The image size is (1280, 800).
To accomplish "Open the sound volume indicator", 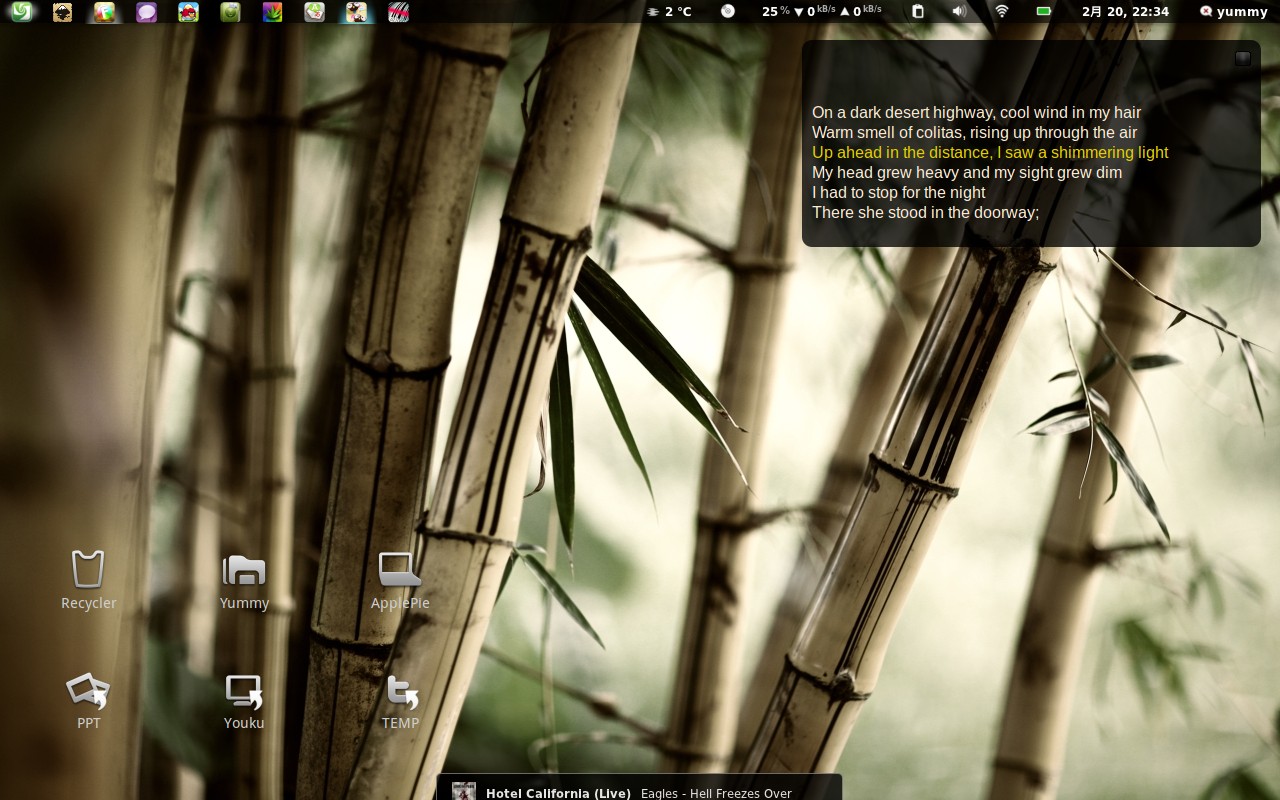I will pos(959,11).
